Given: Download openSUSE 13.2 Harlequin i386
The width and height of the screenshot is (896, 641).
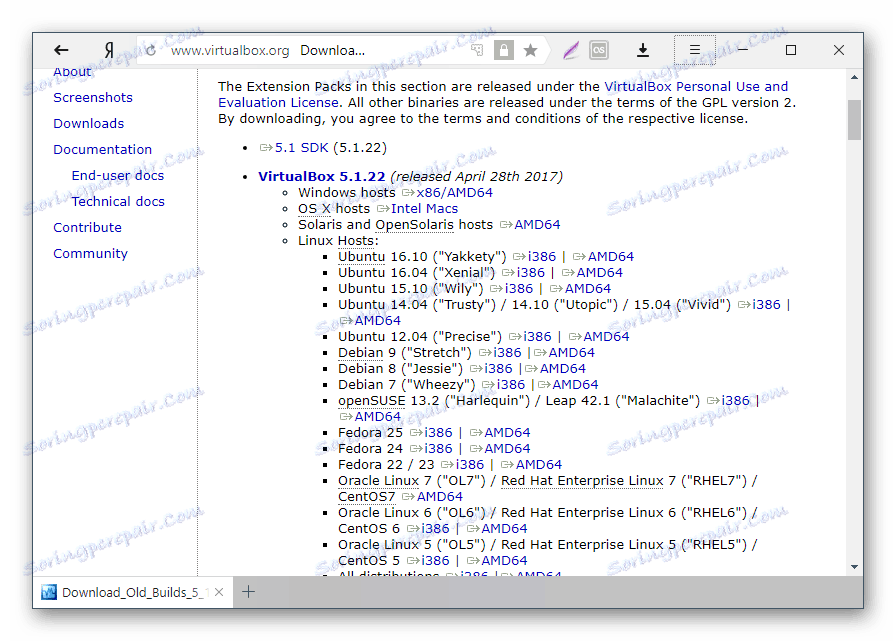Looking at the screenshot, I should click(735, 400).
